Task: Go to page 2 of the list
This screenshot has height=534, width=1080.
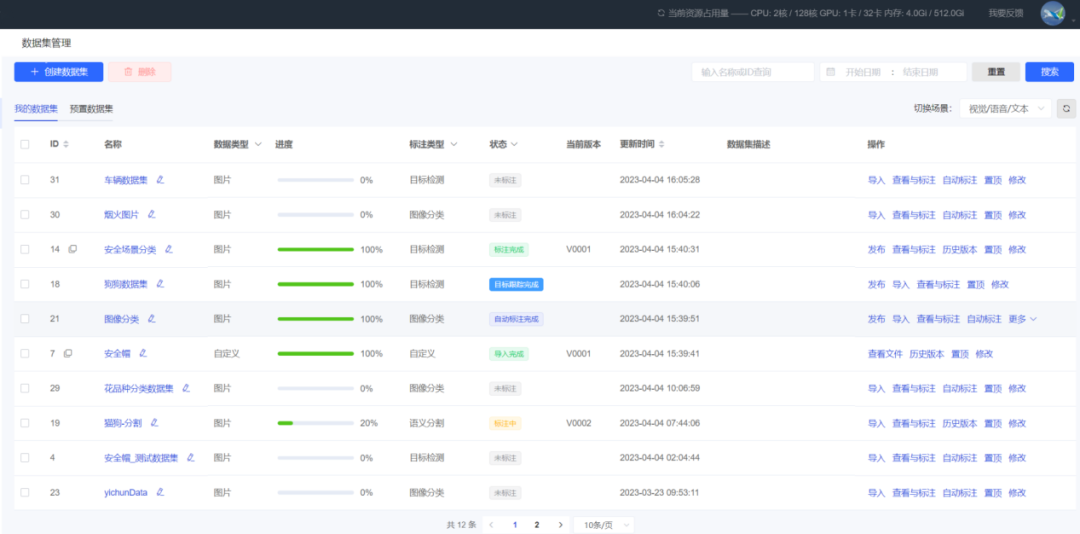Action: [x=537, y=525]
